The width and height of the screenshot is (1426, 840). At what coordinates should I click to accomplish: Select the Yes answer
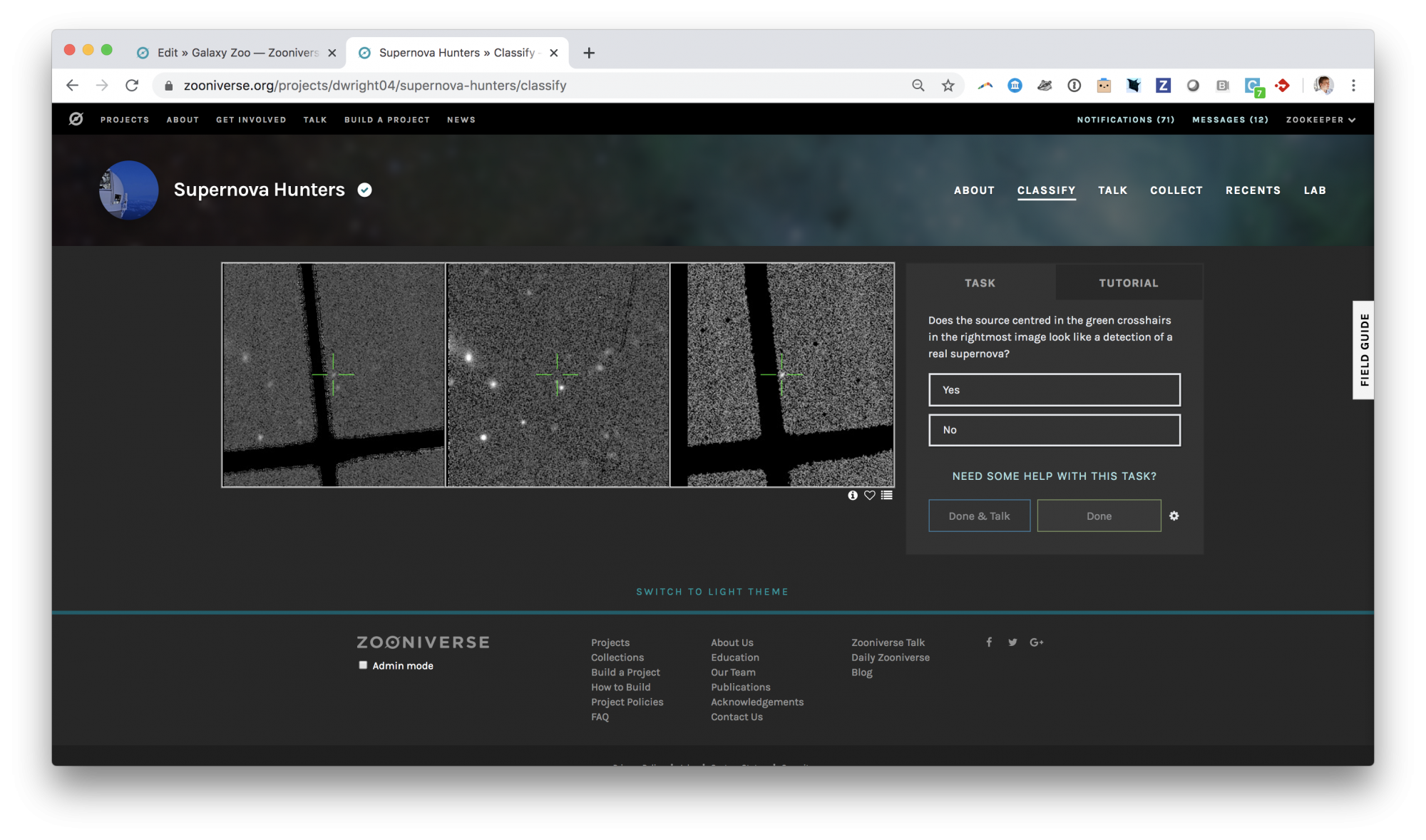1054,389
